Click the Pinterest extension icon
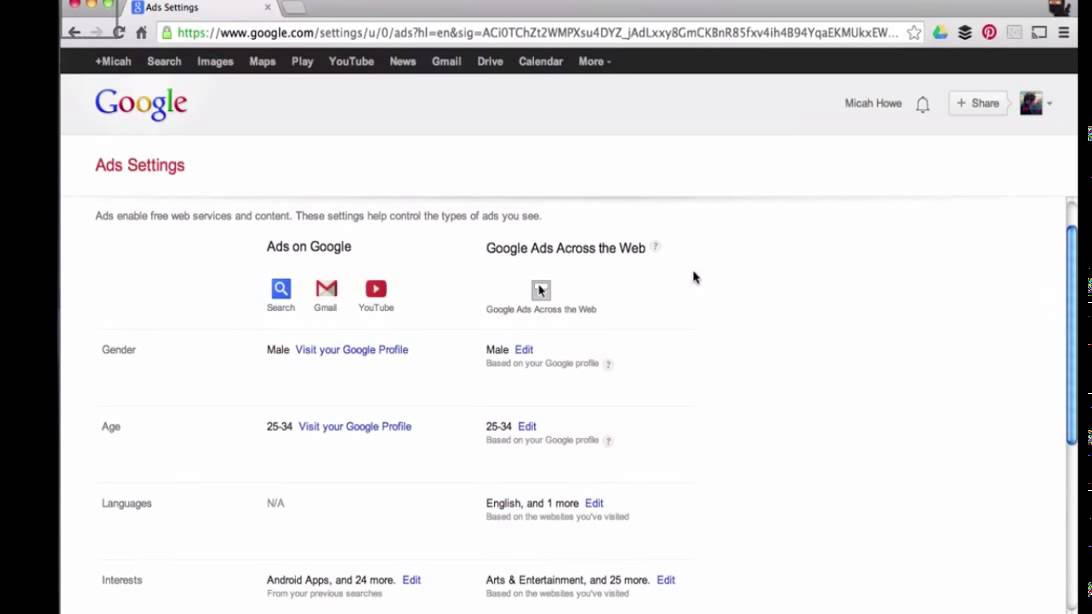 tap(989, 32)
